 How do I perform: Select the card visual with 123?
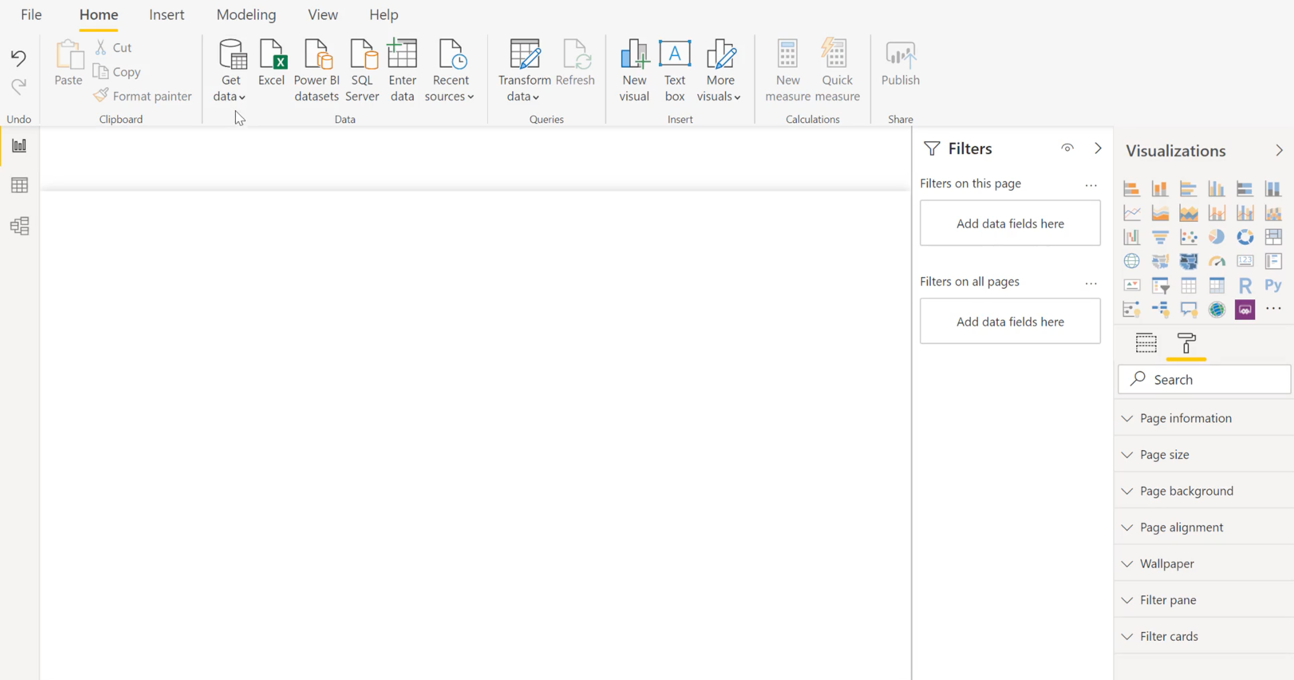pos(1245,261)
